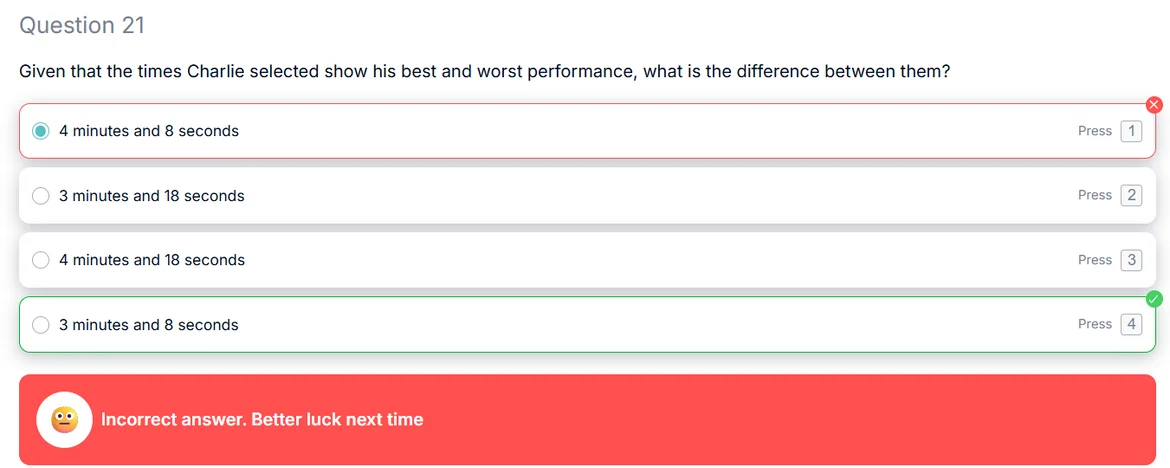This screenshot has height=468, width=1170.
Task: Click the "3 minutes and 18 seconds" answer text
Action: tap(152, 196)
